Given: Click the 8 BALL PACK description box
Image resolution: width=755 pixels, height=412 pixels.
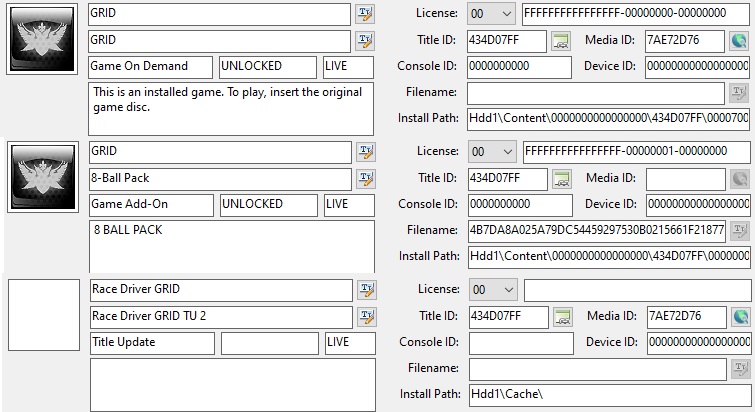Looking at the screenshot, I should tap(232, 247).
